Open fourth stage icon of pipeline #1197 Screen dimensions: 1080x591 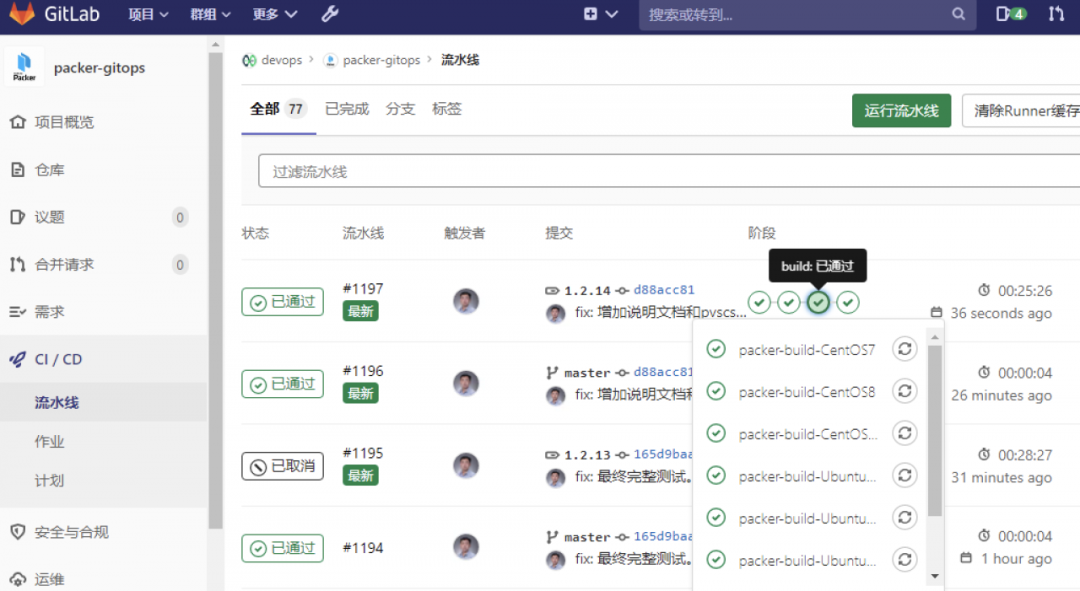[848, 302]
